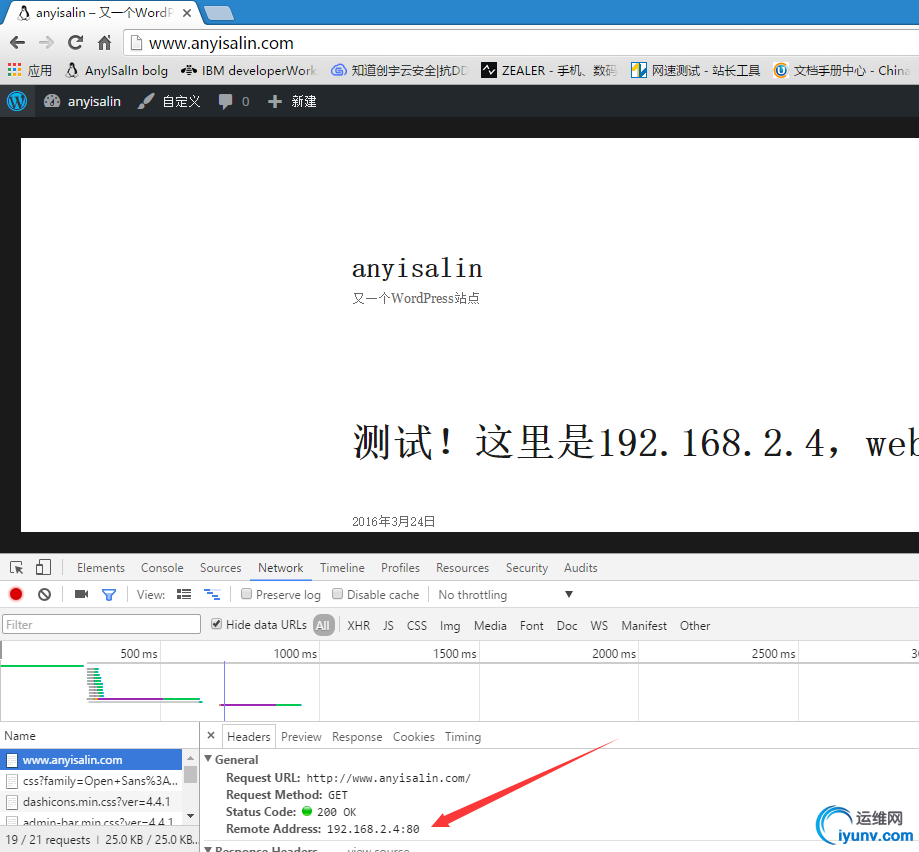Switch to the Sources tab

[x=220, y=568]
